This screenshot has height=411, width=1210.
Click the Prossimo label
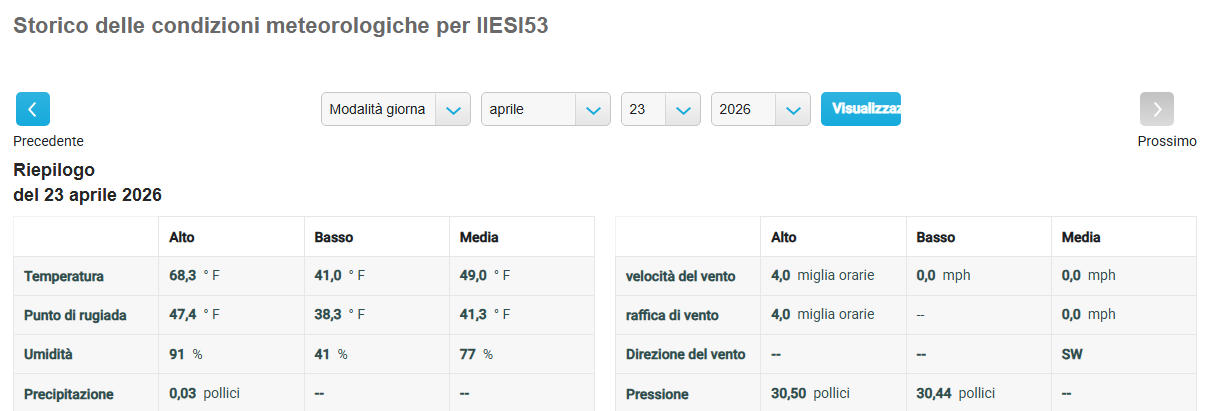point(1166,141)
